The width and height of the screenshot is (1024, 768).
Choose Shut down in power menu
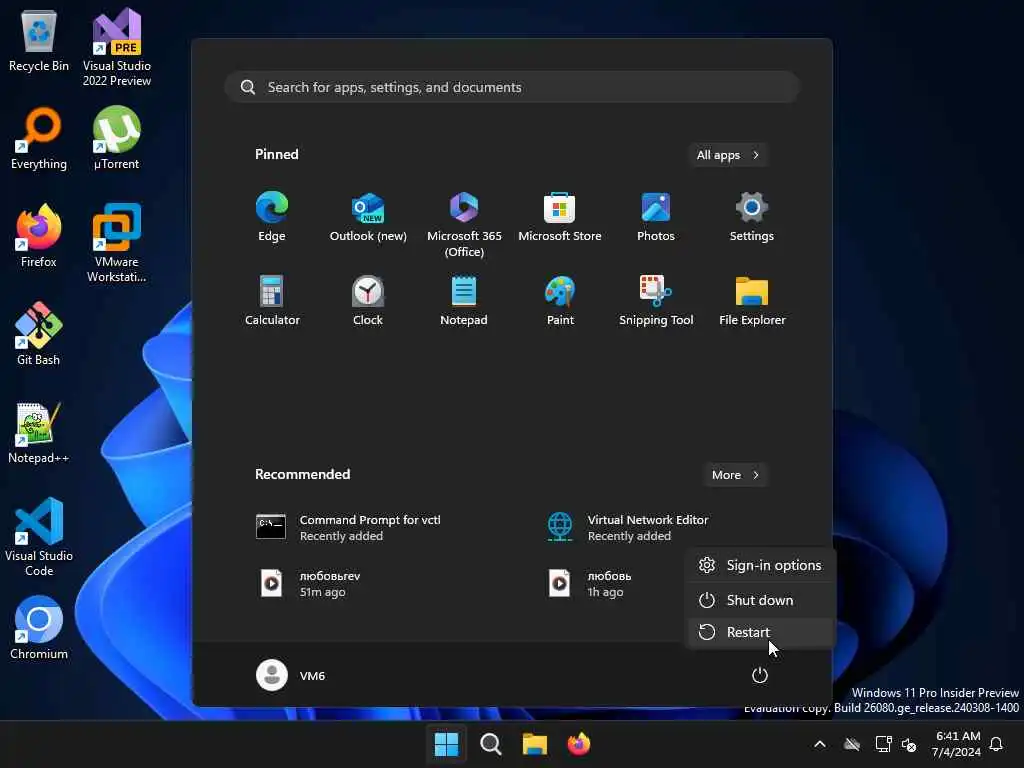(x=761, y=600)
